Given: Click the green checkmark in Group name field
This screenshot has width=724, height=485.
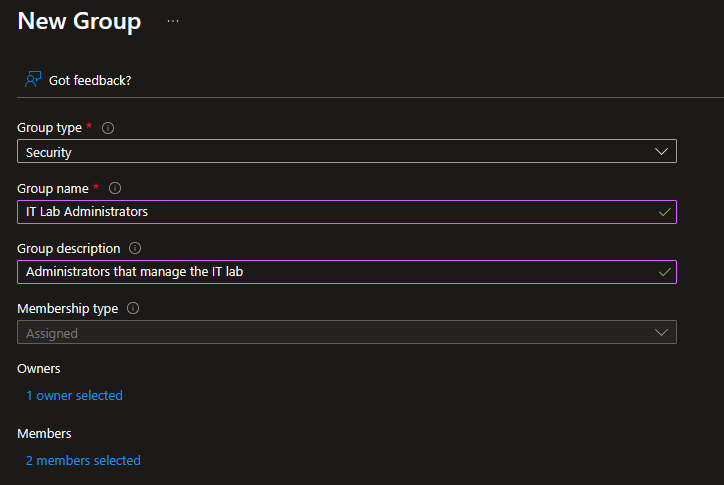Looking at the screenshot, I should tap(664, 212).
